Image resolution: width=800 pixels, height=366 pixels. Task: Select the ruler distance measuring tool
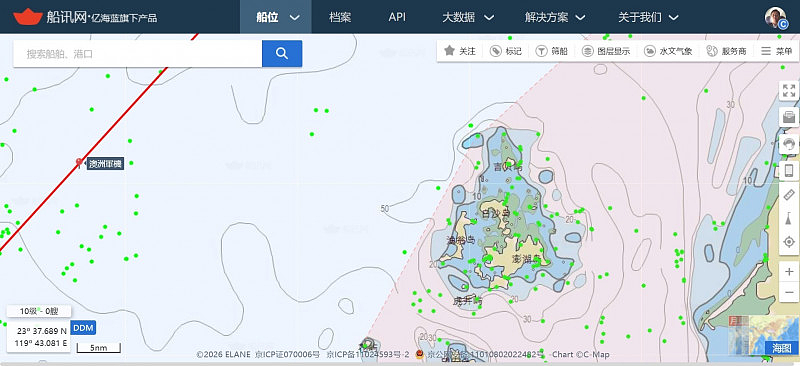click(x=789, y=195)
